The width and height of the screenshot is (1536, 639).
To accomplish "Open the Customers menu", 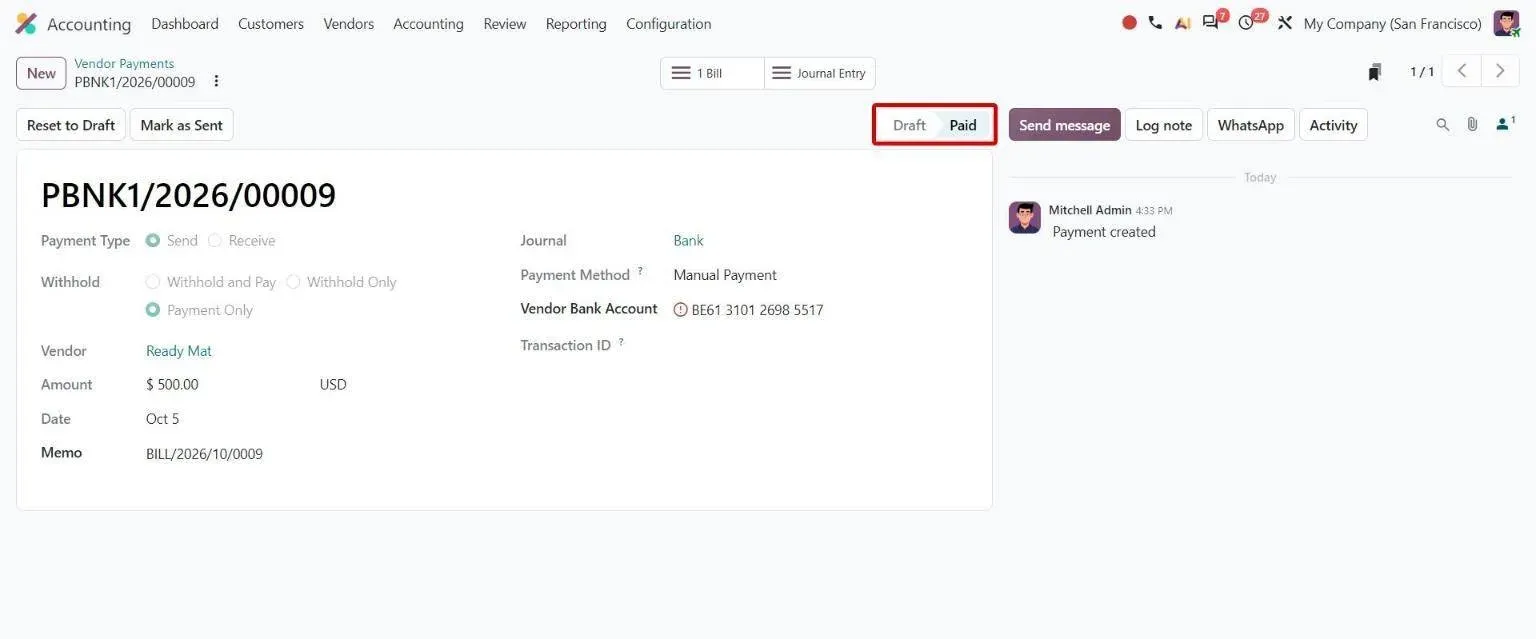I will coord(271,23).
